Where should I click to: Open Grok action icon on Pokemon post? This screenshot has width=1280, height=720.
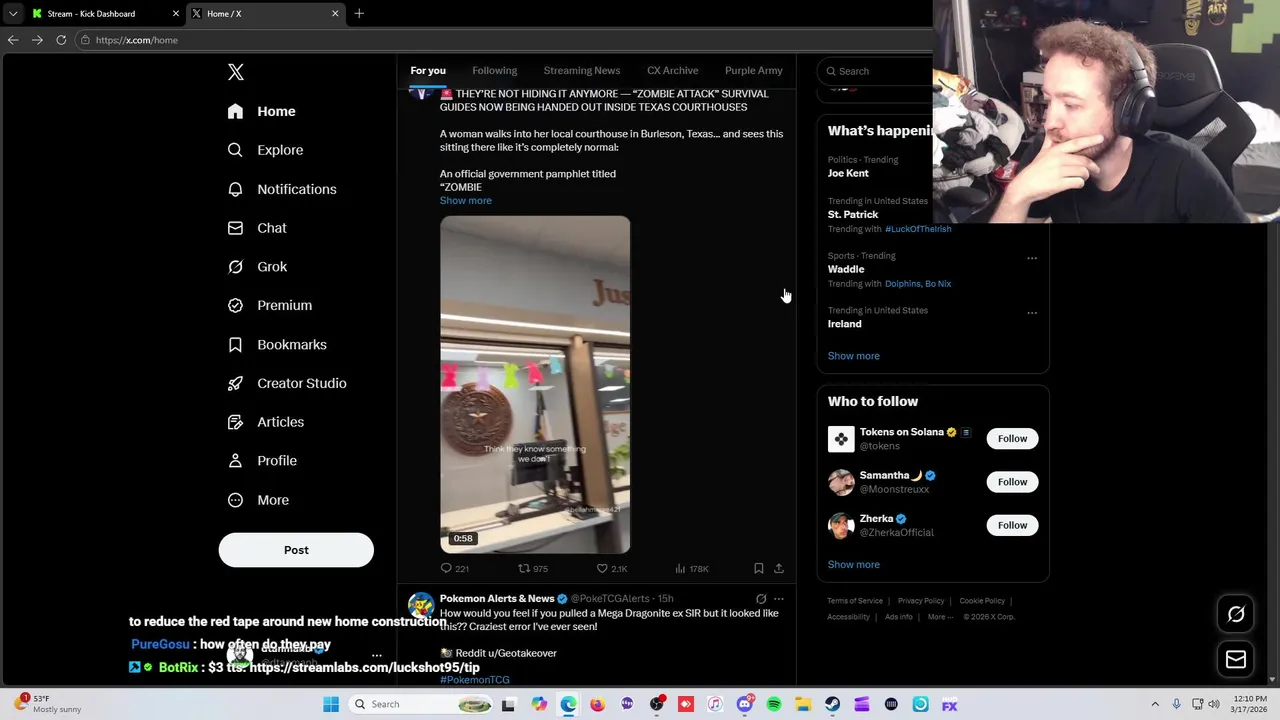[x=761, y=599]
